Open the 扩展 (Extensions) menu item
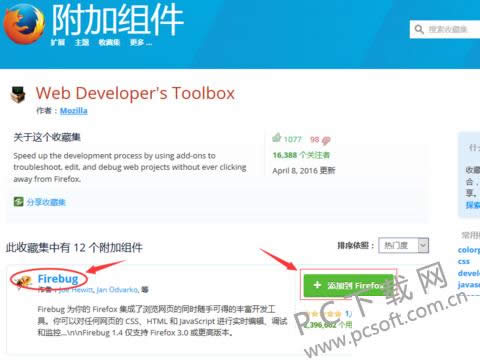Image resolution: width=480 pixels, height=360 pixels. pyautogui.click(x=58, y=42)
